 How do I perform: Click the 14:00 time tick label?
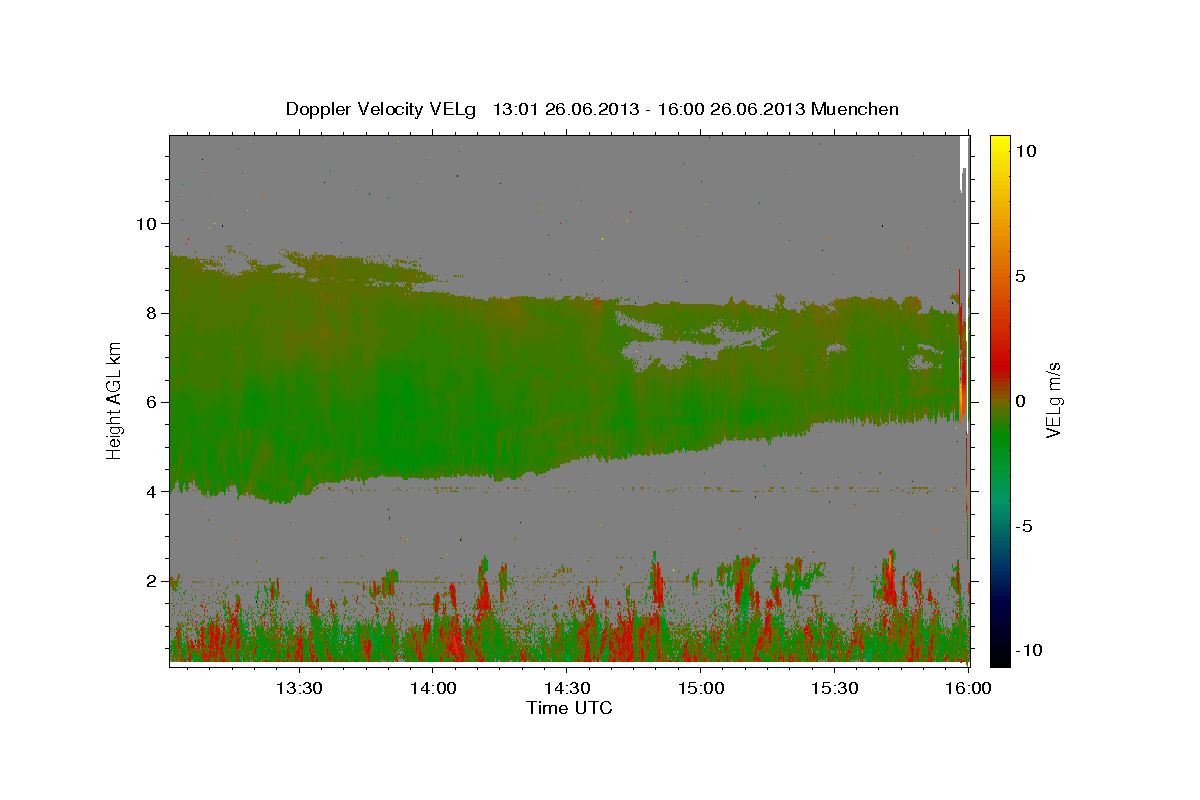coord(432,689)
